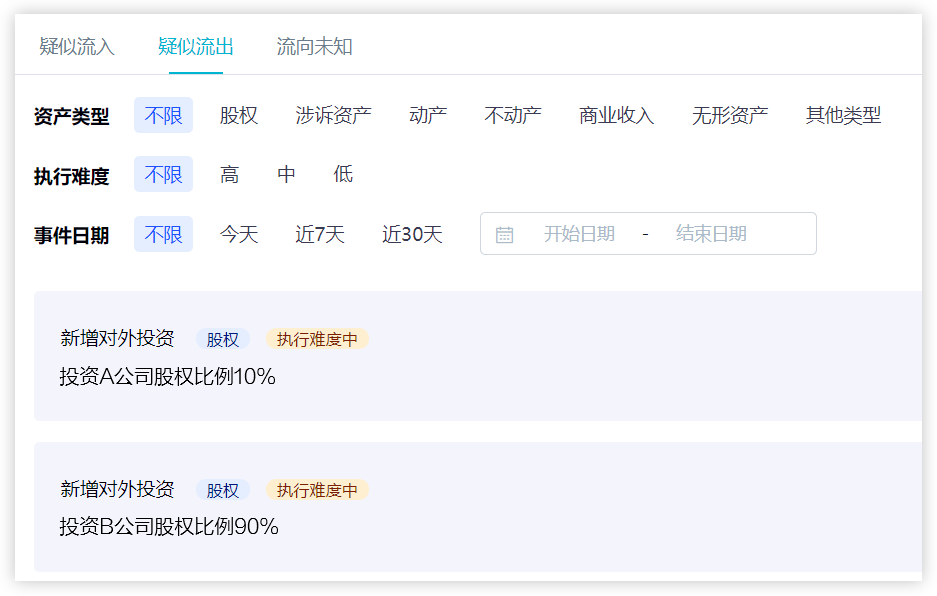
Task: Click 新增对外投资 title on the B公司 card
Action: click(x=117, y=489)
